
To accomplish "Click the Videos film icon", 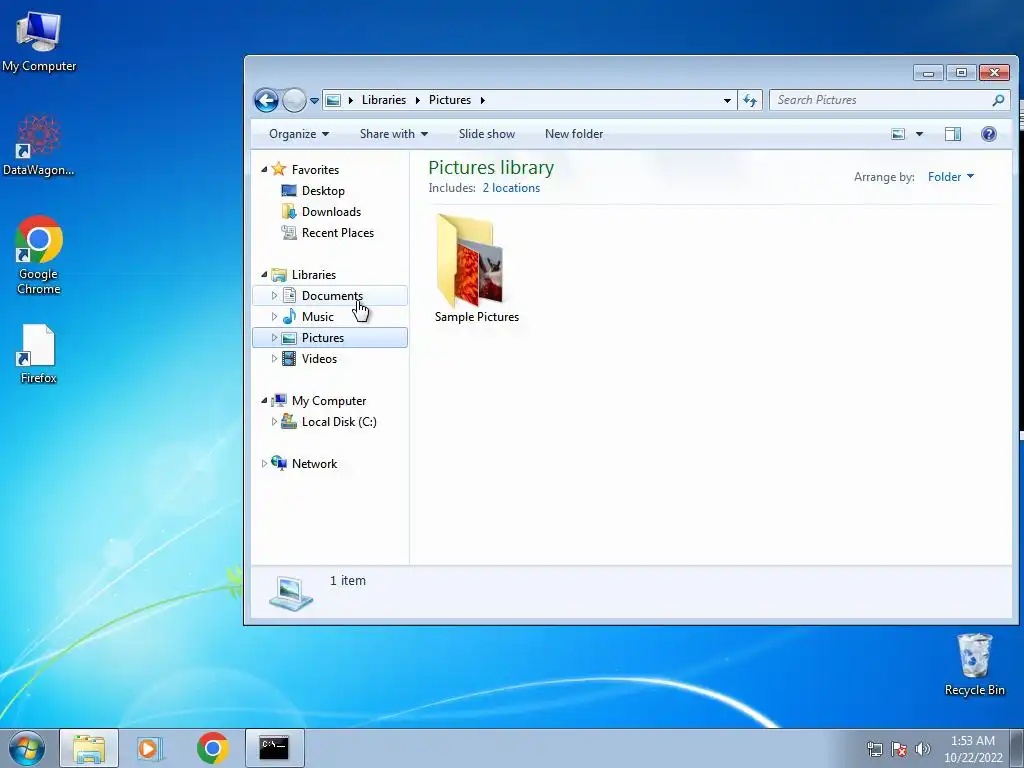I will pyautogui.click(x=289, y=359).
